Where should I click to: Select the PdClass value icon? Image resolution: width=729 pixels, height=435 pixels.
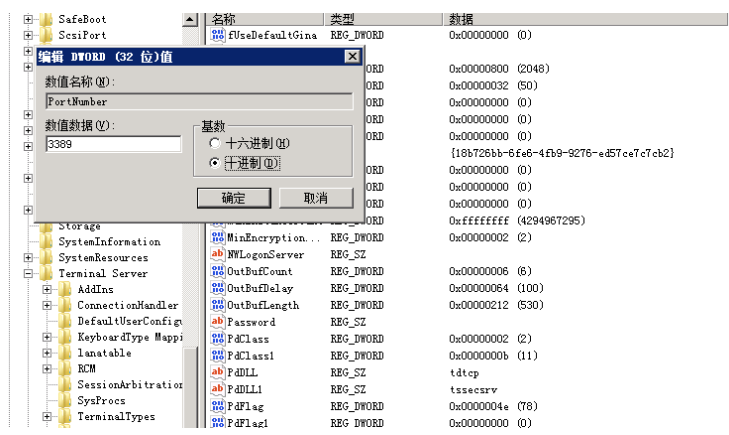coord(217,339)
